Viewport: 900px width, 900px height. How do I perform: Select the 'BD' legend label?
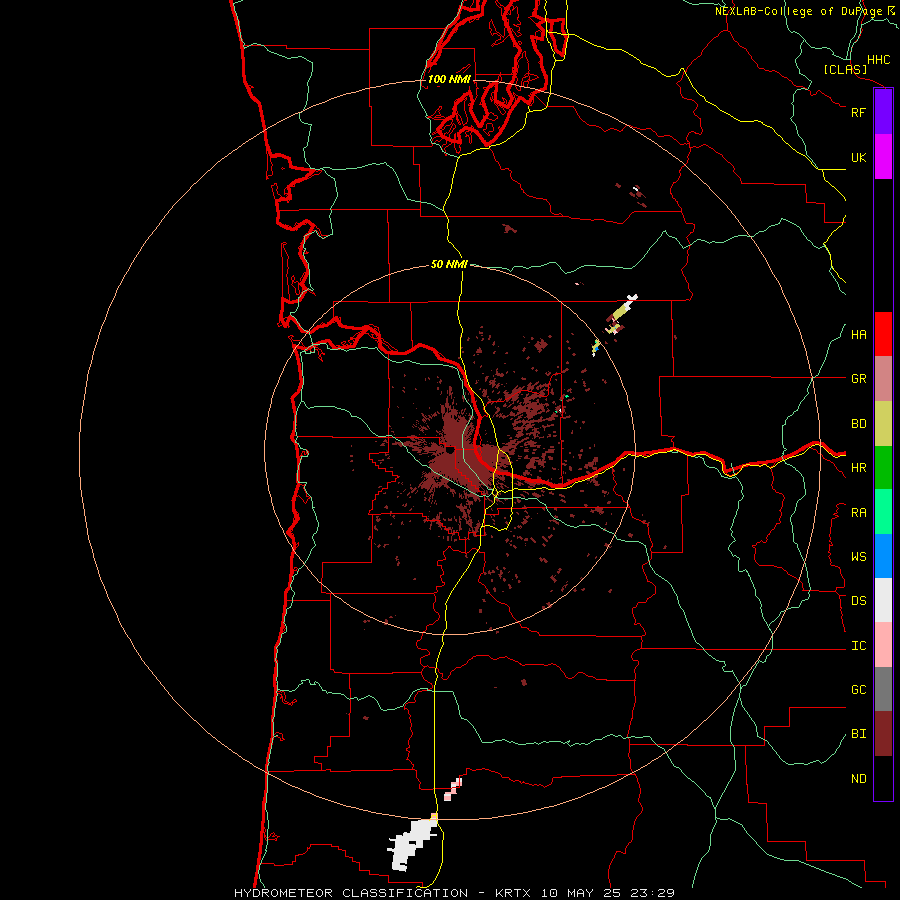(x=858, y=424)
